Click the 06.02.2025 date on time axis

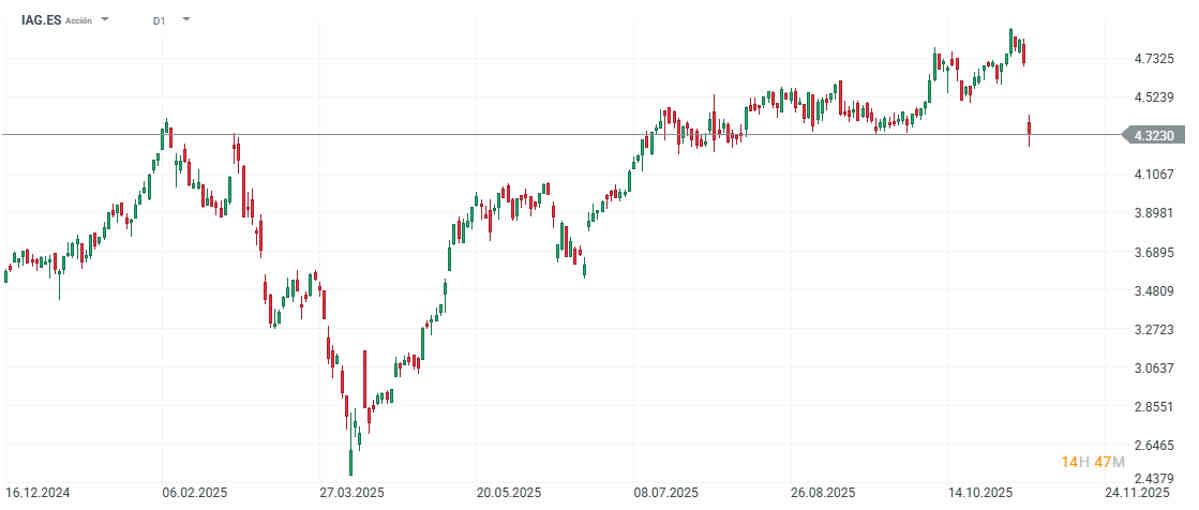[193, 493]
